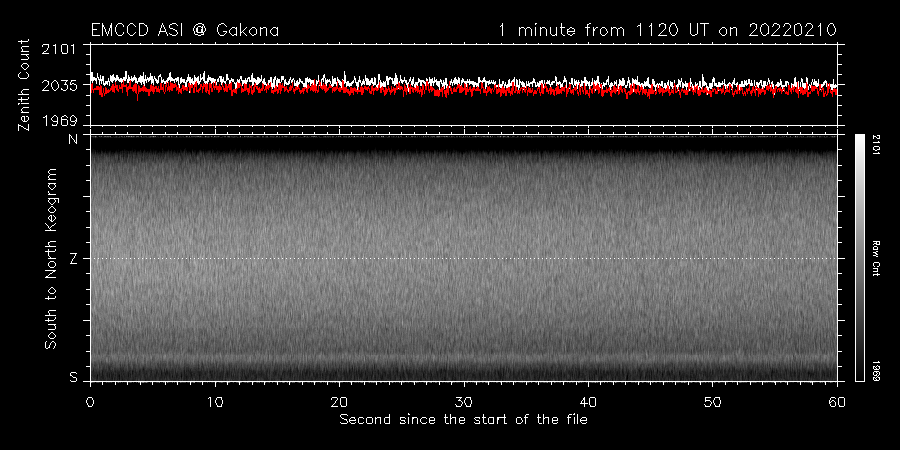
Task: Click the 60 tick label on the time axis
Action: [837, 401]
